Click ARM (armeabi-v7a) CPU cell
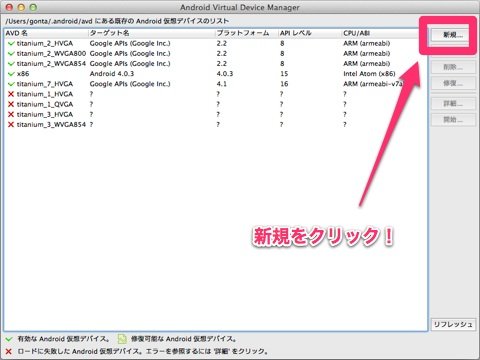This screenshot has width=480, height=360. [x=373, y=84]
